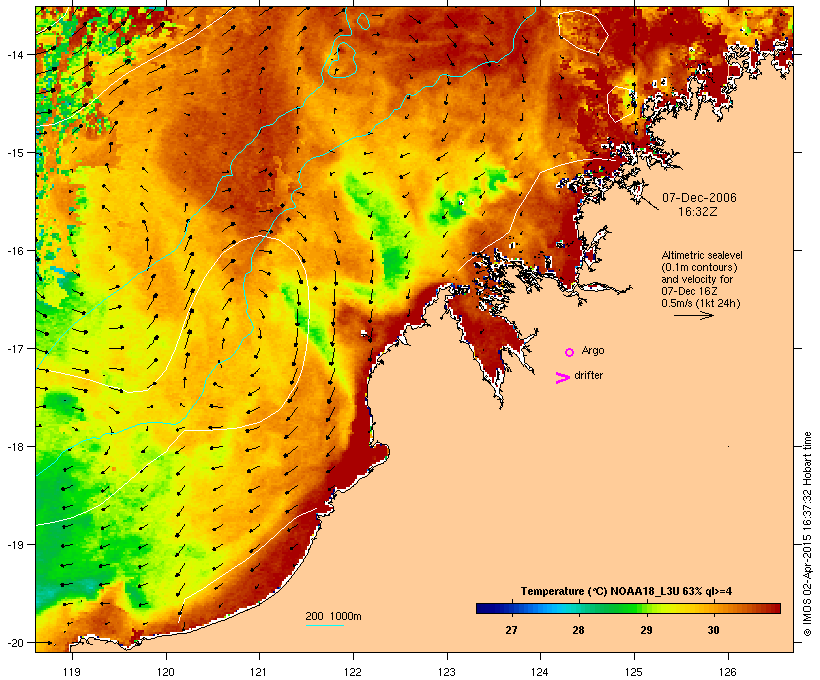Image resolution: width=820 pixels, height=680 pixels.
Task: Click the 16:32Z time label
Action: pos(698,212)
